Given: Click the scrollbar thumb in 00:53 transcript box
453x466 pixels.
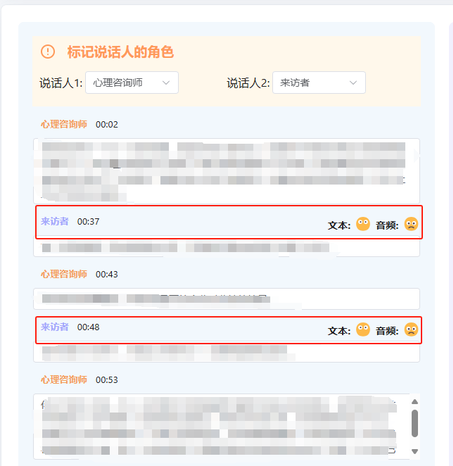Looking at the screenshot, I should tap(415, 423).
